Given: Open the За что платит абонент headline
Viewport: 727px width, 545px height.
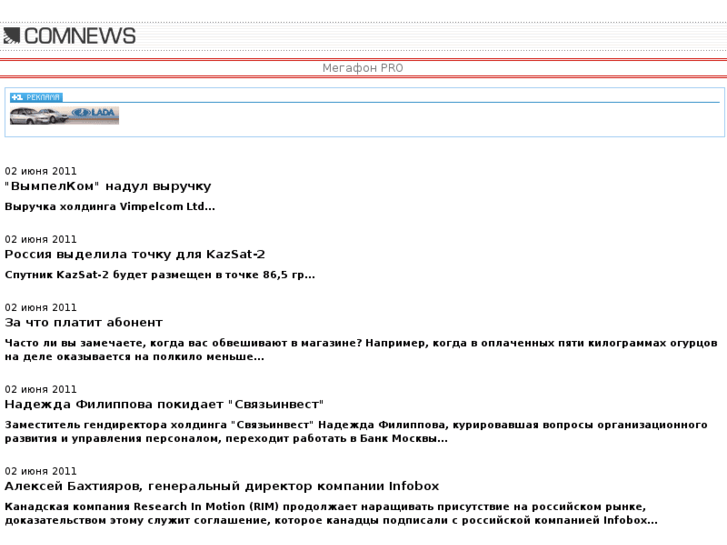Looking at the screenshot, I should click(83, 323).
